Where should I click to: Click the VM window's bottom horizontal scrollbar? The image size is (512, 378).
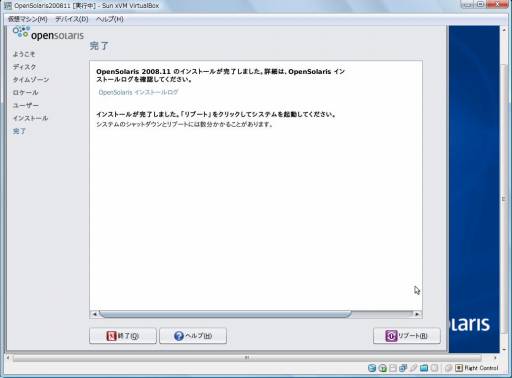click(247, 358)
